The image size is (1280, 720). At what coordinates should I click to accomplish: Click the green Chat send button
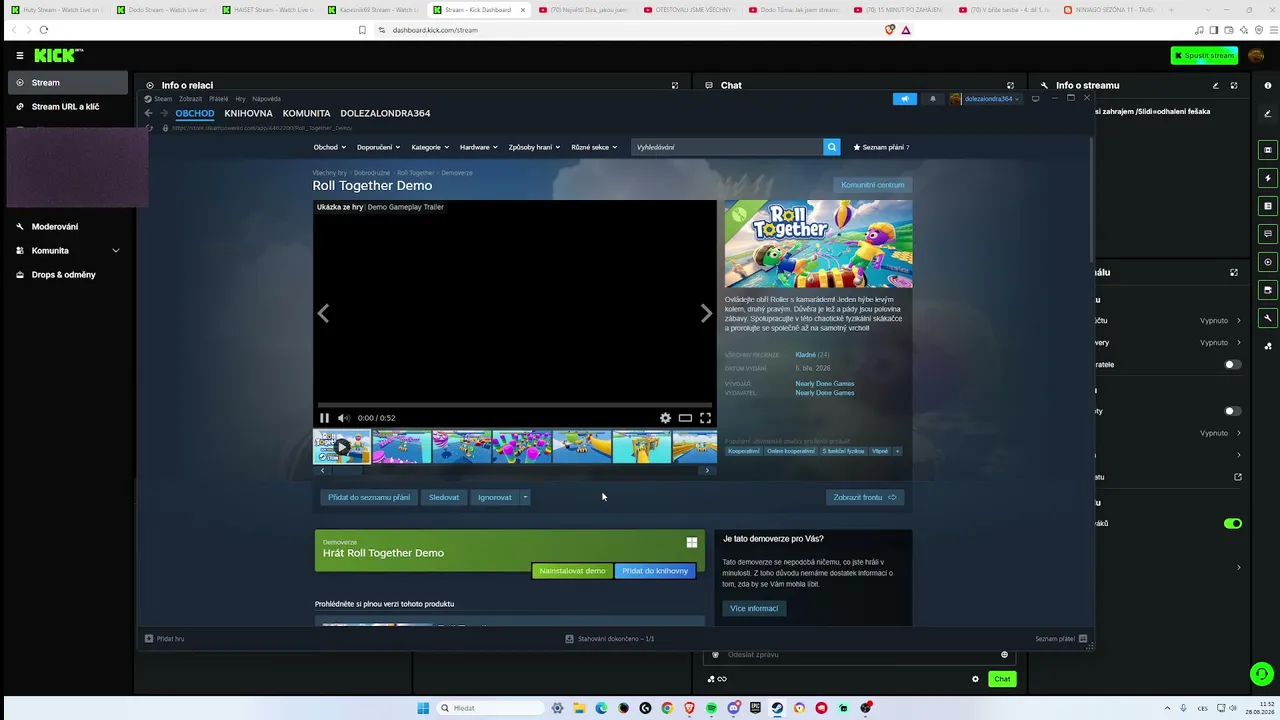(x=1002, y=679)
